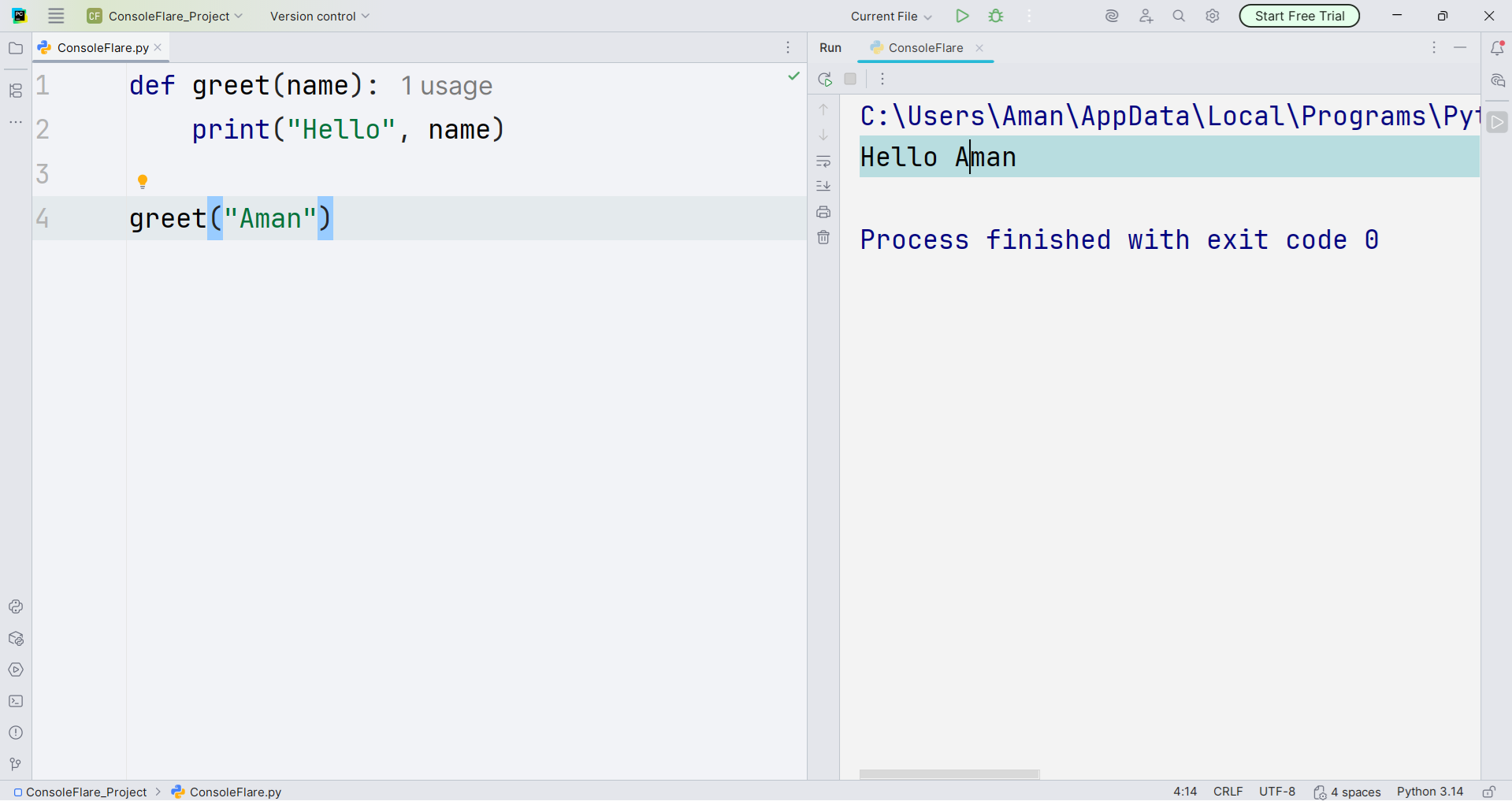Screen dimensions: 1512x805
Task: Enable scroll to end in console
Action: [823, 186]
